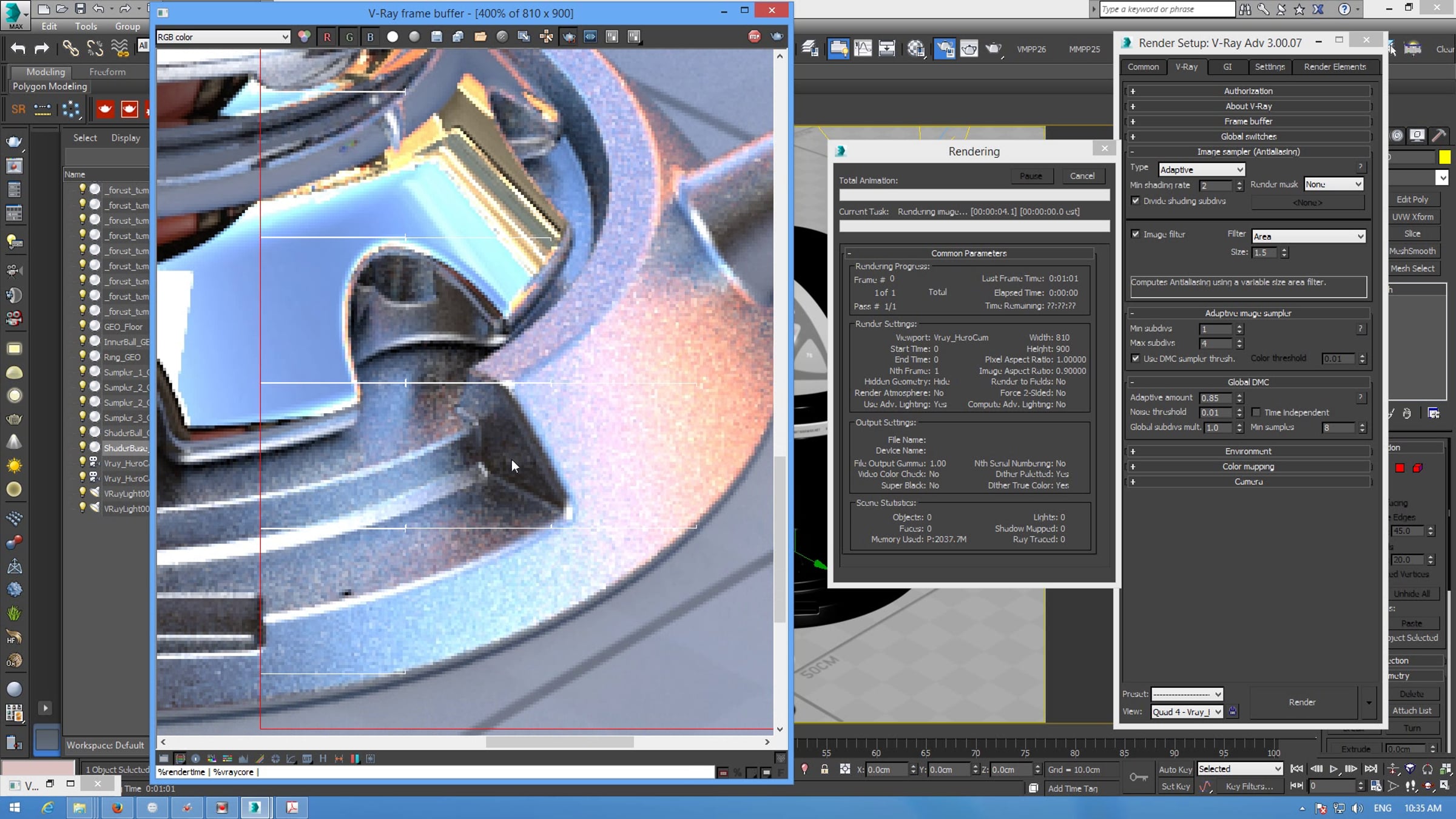Disable the Image filter checkbox
Viewport: 1456px width, 819px height.
pos(1135,234)
